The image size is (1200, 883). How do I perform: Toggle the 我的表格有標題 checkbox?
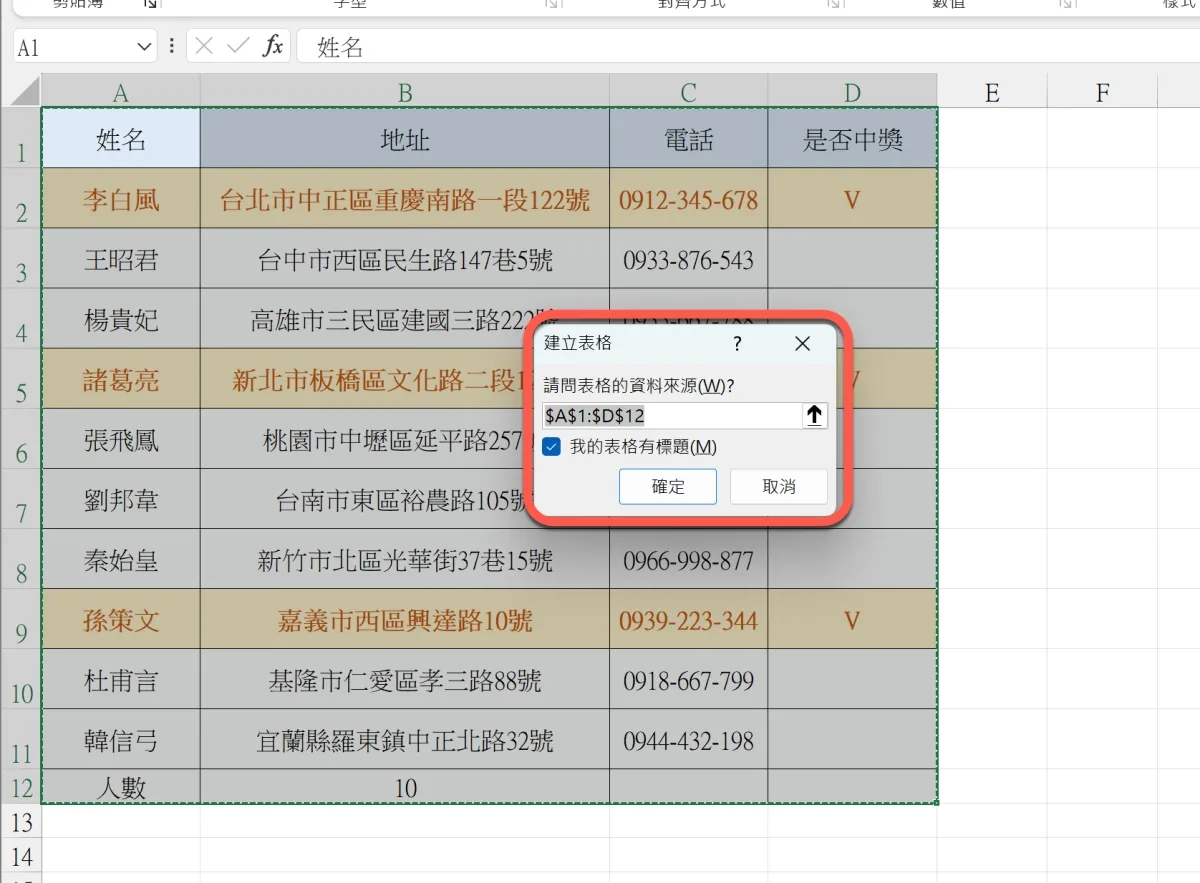[x=551, y=447]
